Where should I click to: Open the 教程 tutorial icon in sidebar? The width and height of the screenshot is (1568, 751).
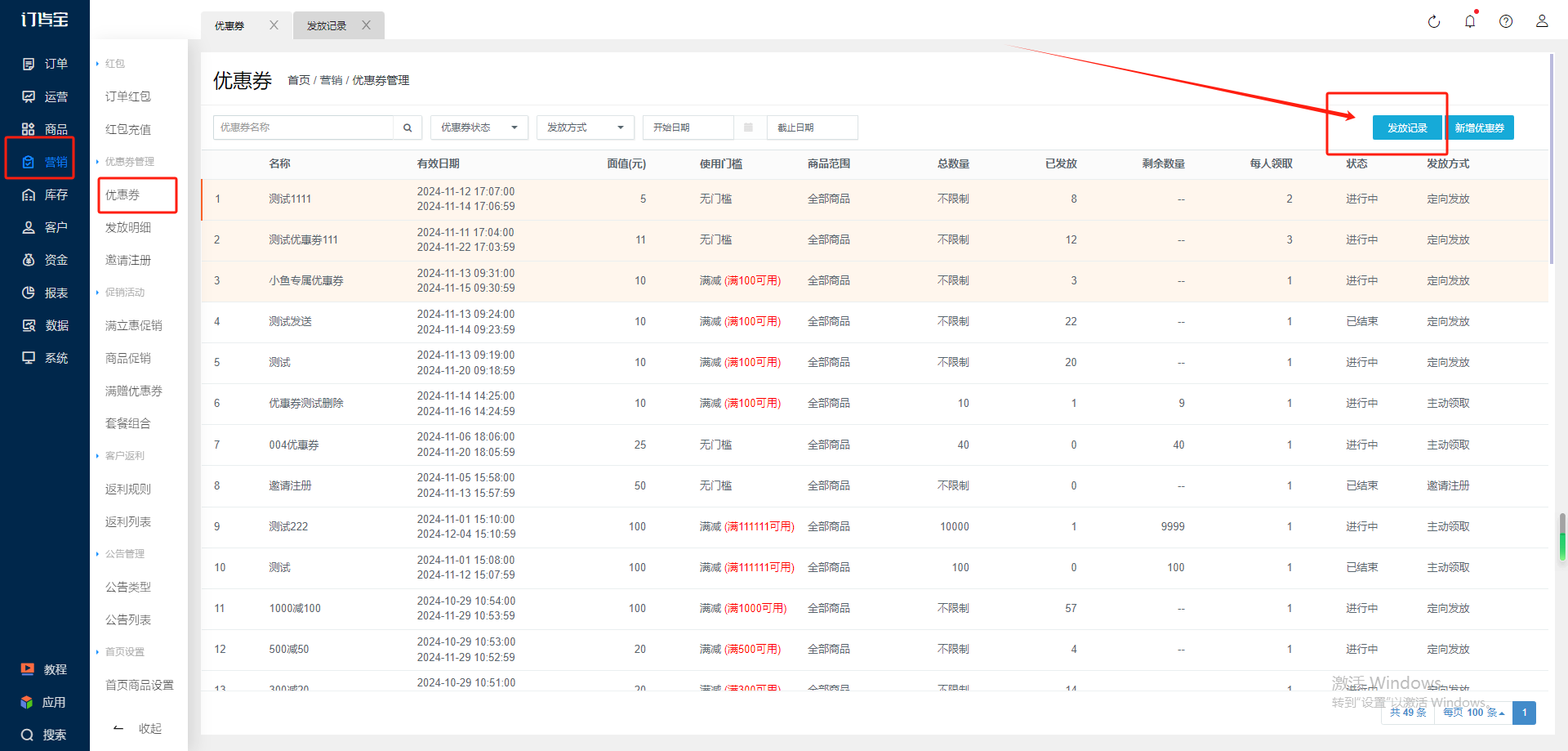28,669
